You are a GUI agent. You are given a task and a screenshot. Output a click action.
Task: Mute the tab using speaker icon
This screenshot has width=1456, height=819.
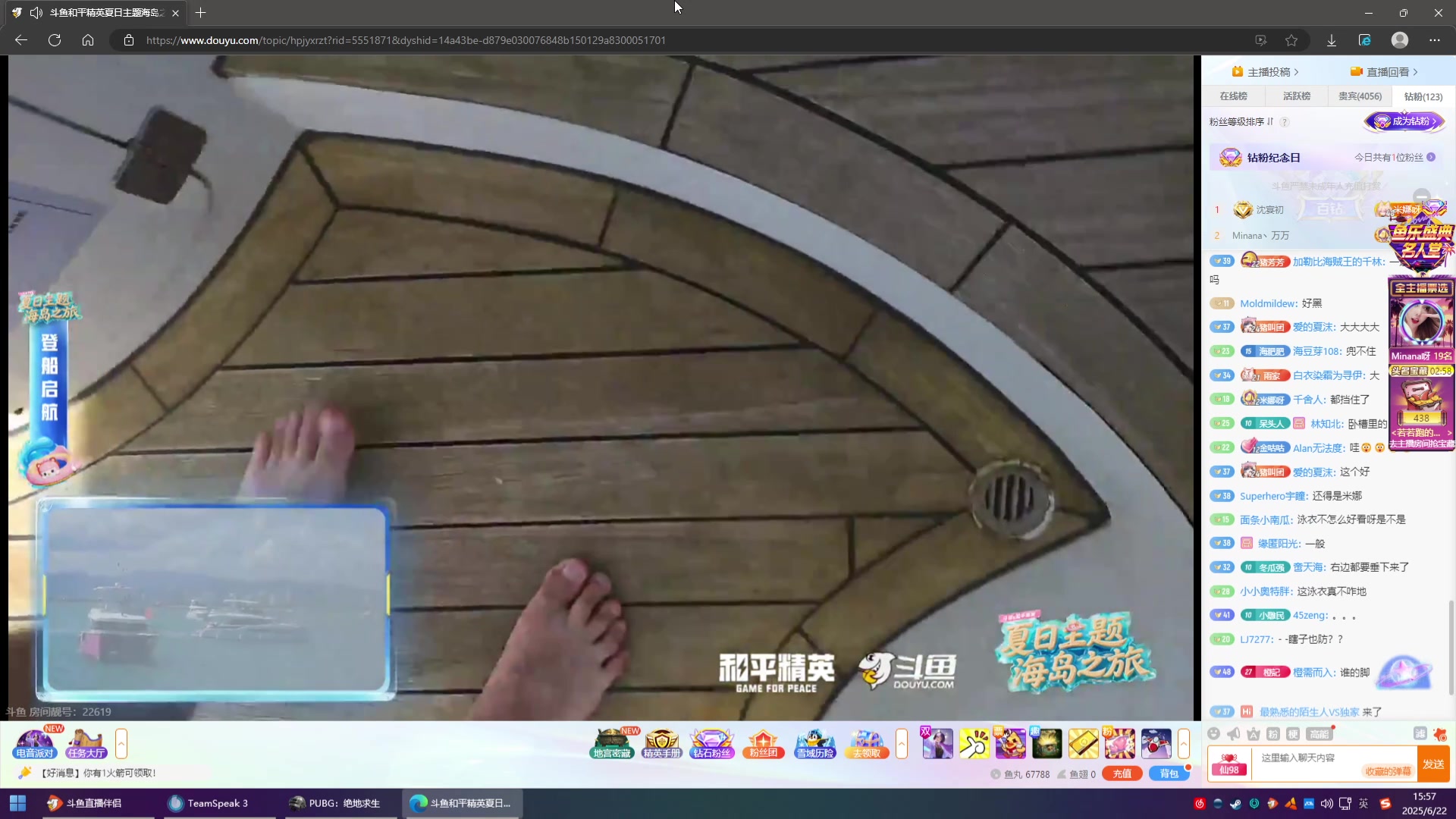click(x=36, y=13)
